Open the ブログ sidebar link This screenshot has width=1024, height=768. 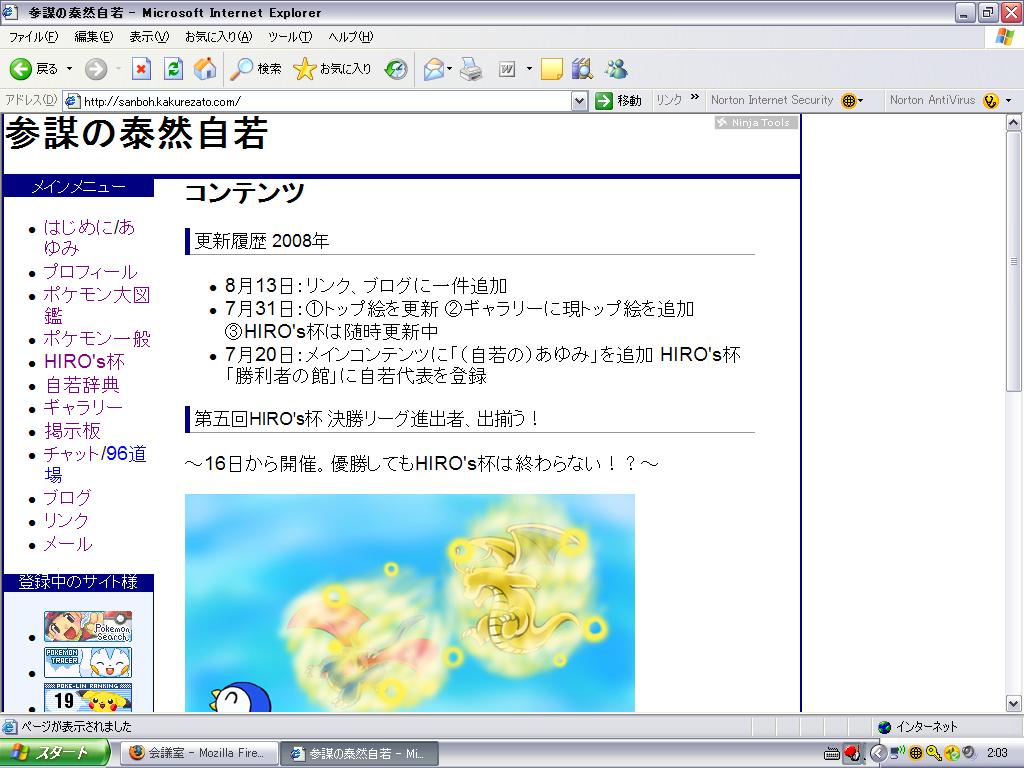[67, 498]
